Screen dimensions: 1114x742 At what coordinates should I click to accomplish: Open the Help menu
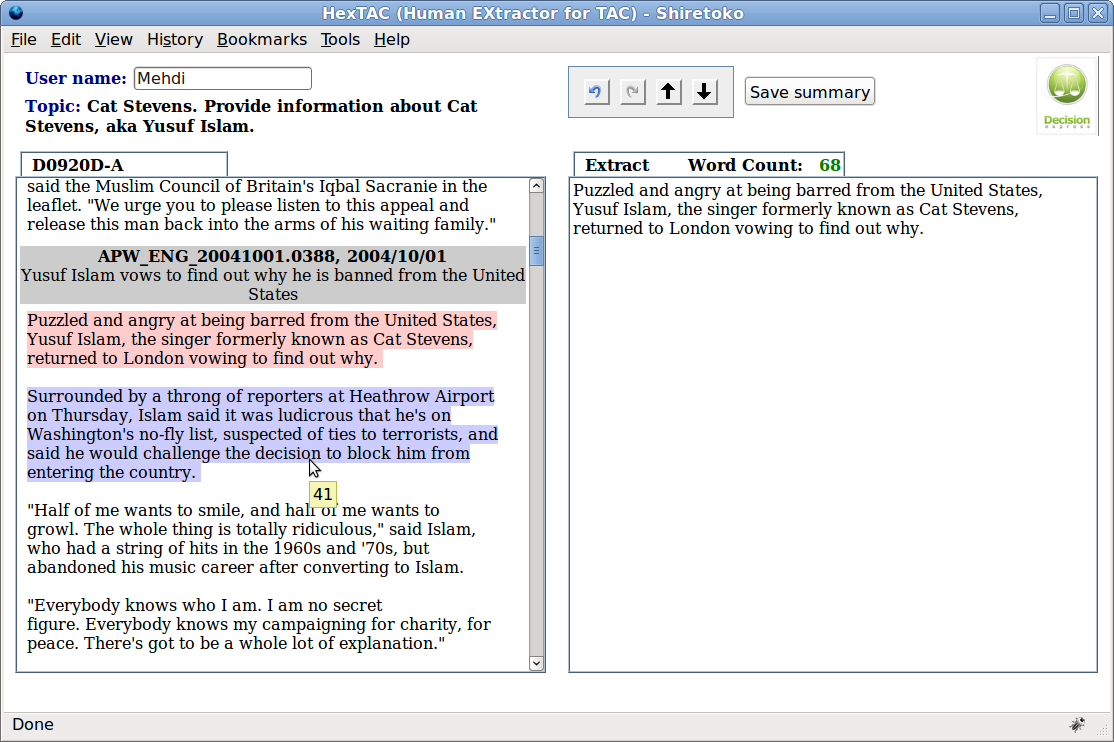[x=391, y=40]
